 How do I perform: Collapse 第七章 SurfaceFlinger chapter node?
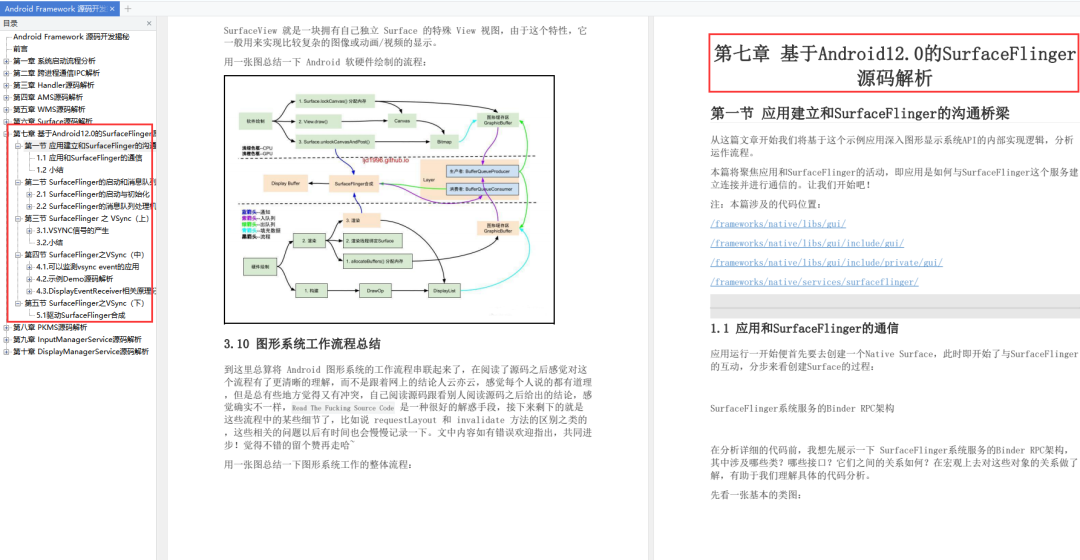pos(6,134)
